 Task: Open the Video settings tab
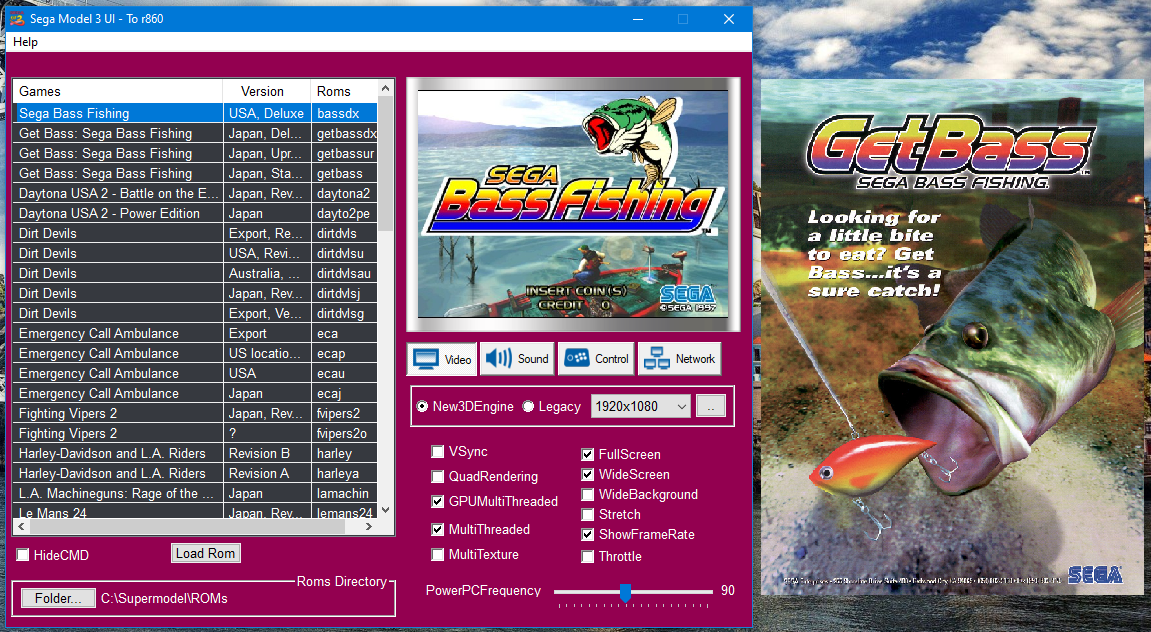(x=442, y=359)
